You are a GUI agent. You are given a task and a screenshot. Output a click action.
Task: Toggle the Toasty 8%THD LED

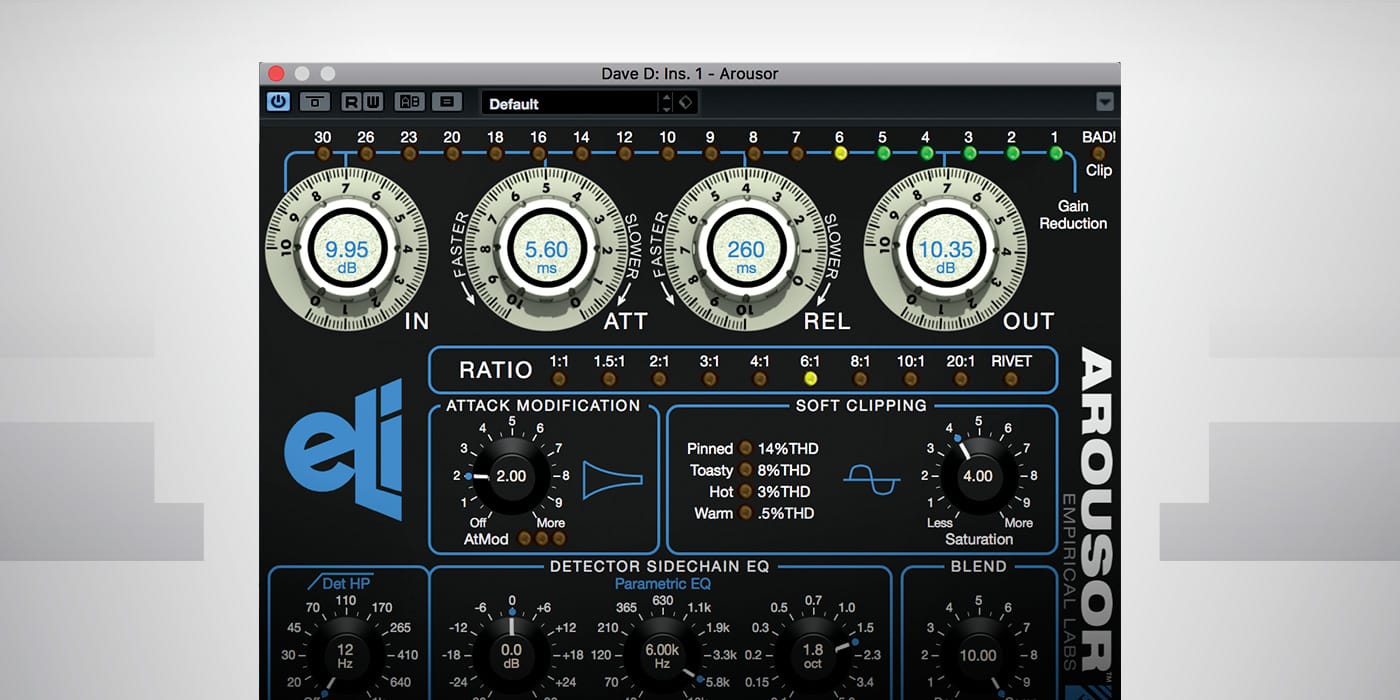tap(745, 470)
